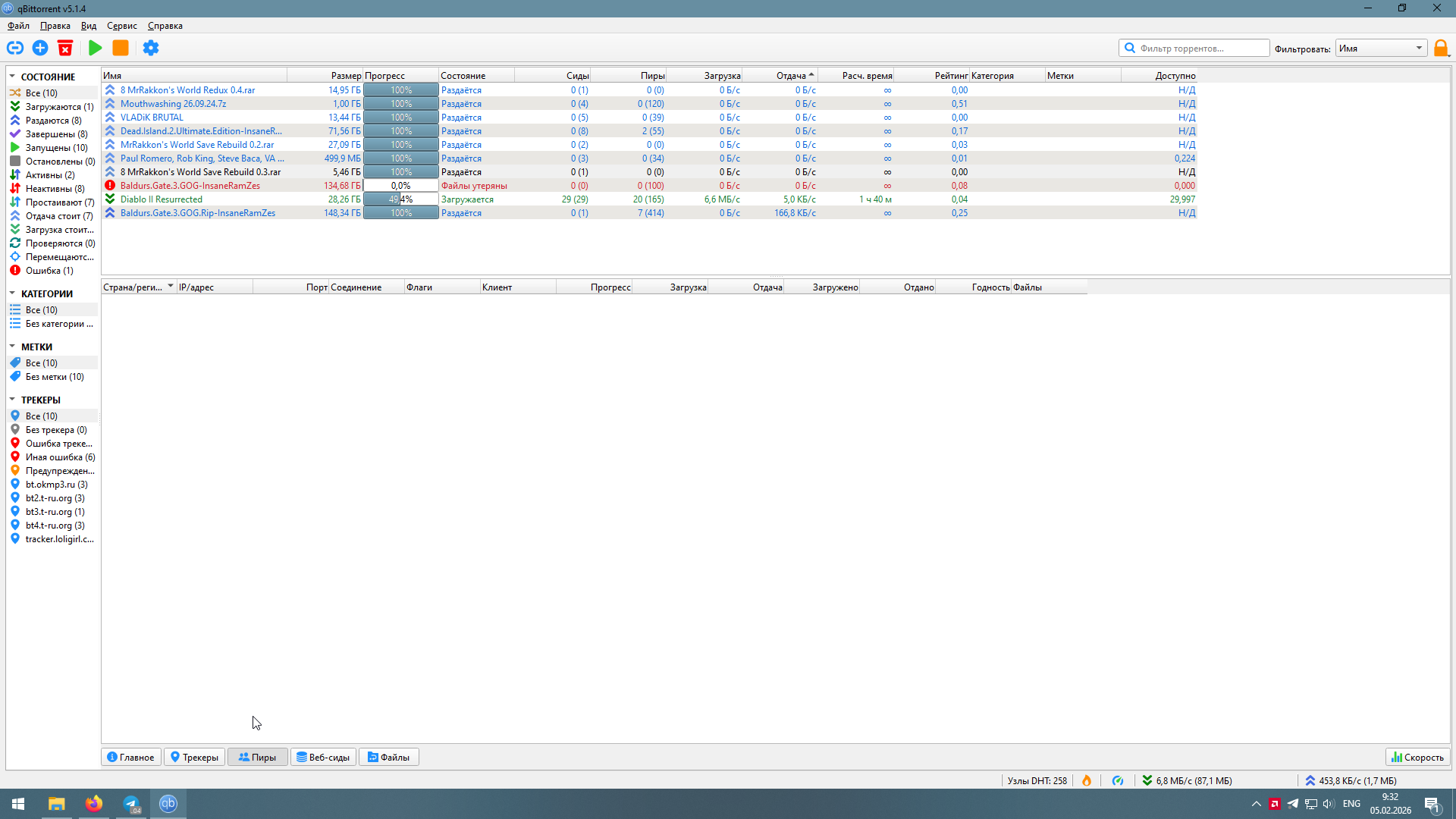Show hidden system tray icons chevron
This screenshot has height=819, width=1456.
[1257, 804]
